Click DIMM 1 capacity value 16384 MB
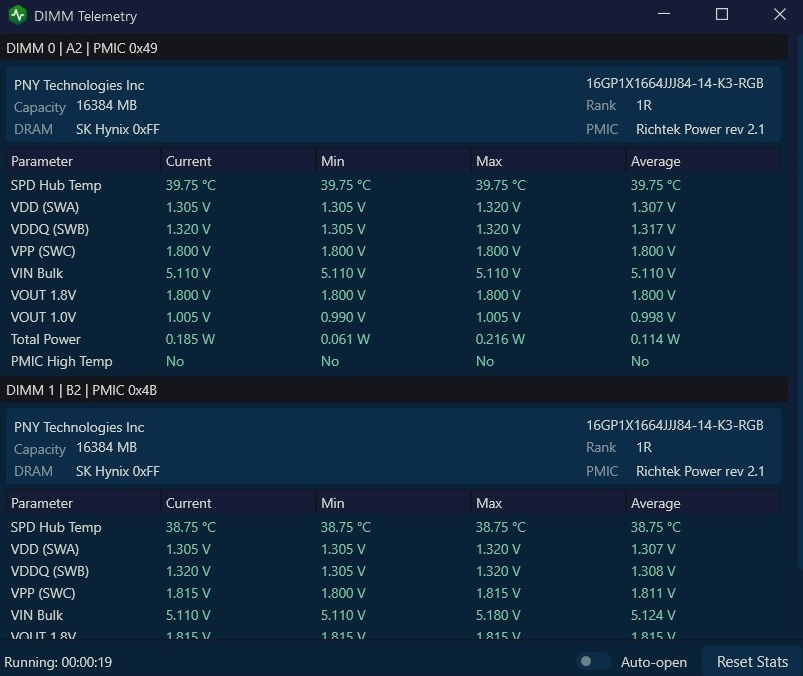 pos(107,448)
